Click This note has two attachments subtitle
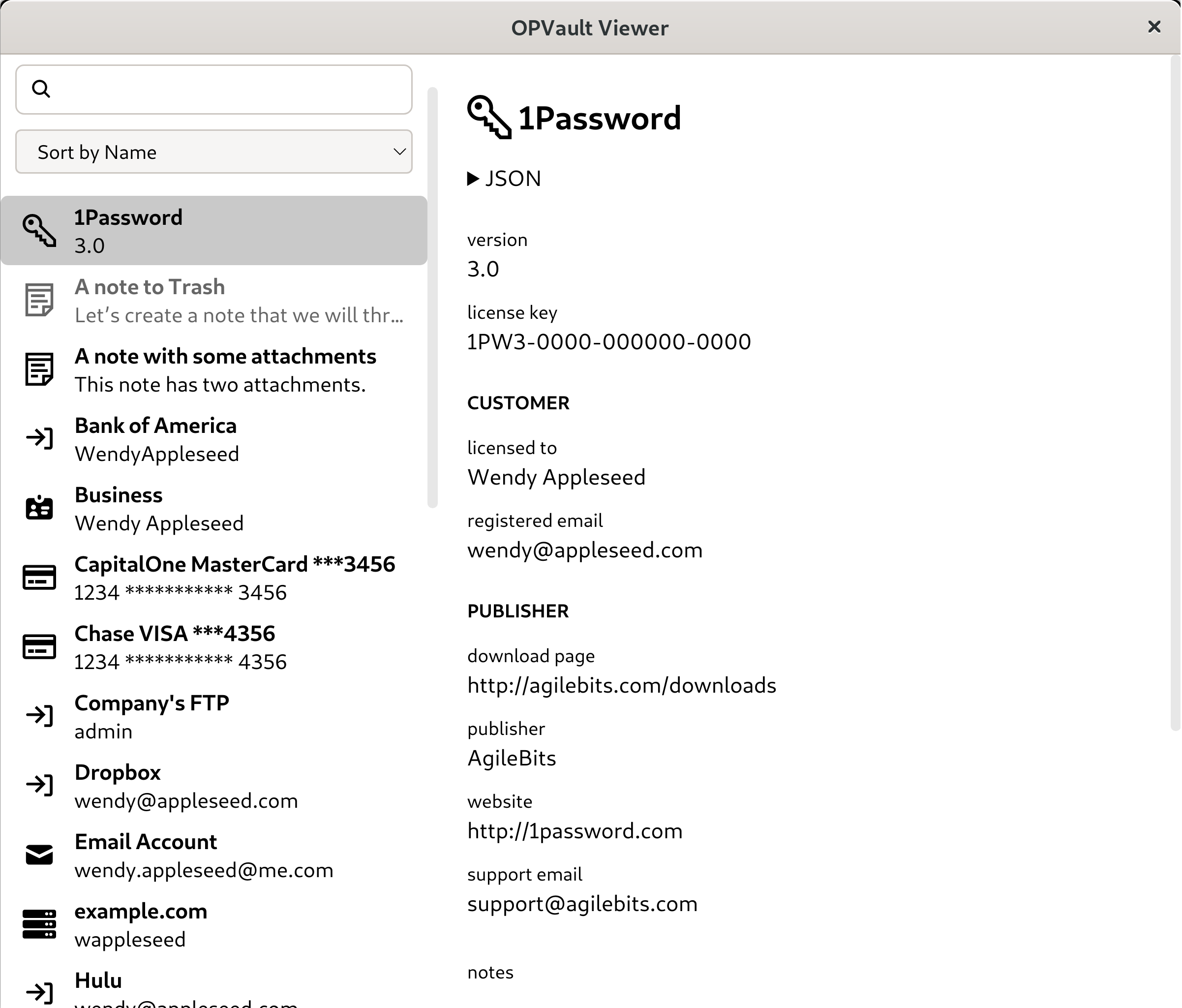Image resolution: width=1182 pixels, height=1008 pixels. click(x=220, y=385)
